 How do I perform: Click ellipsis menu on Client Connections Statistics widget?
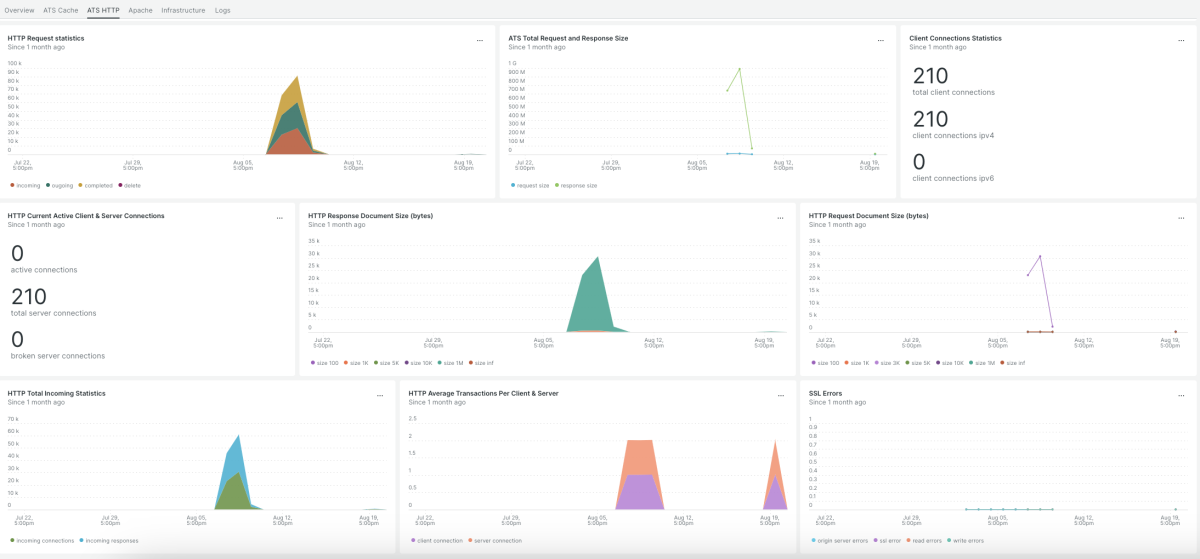(x=1181, y=41)
